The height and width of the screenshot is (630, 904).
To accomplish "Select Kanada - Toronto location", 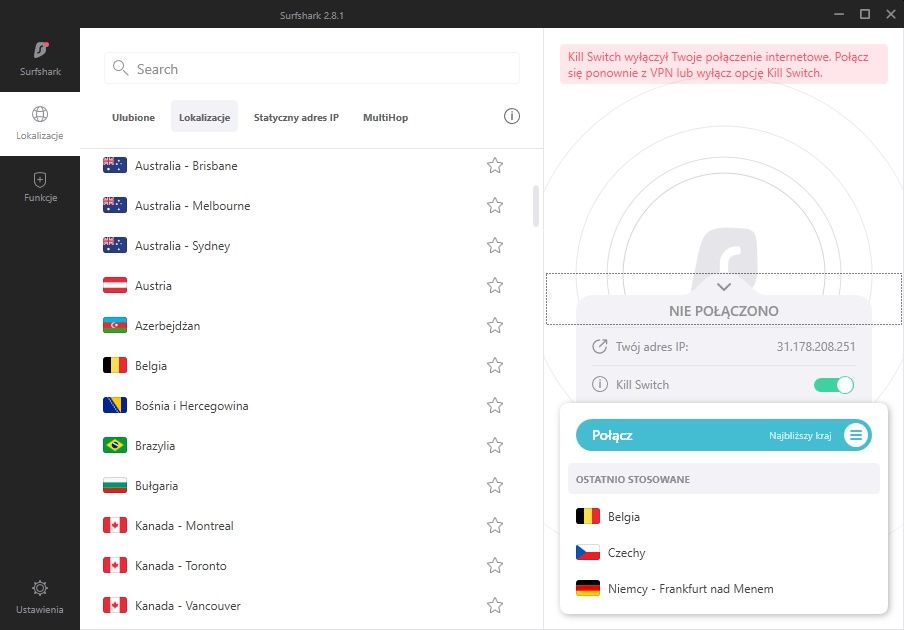I will click(311, 565).
